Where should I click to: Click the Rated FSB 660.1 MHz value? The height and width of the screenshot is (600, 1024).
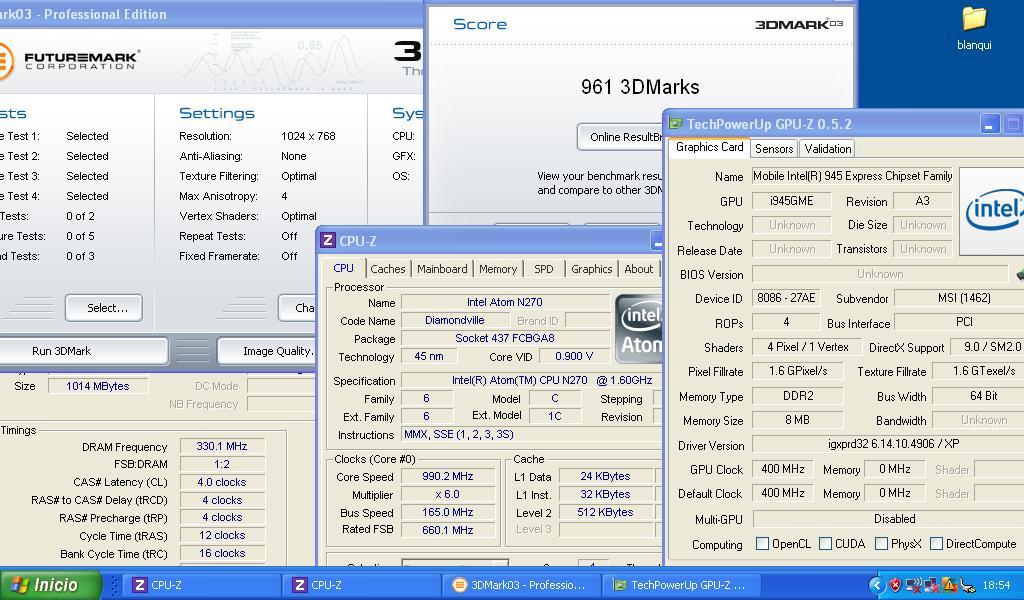(x=447, y=530)
